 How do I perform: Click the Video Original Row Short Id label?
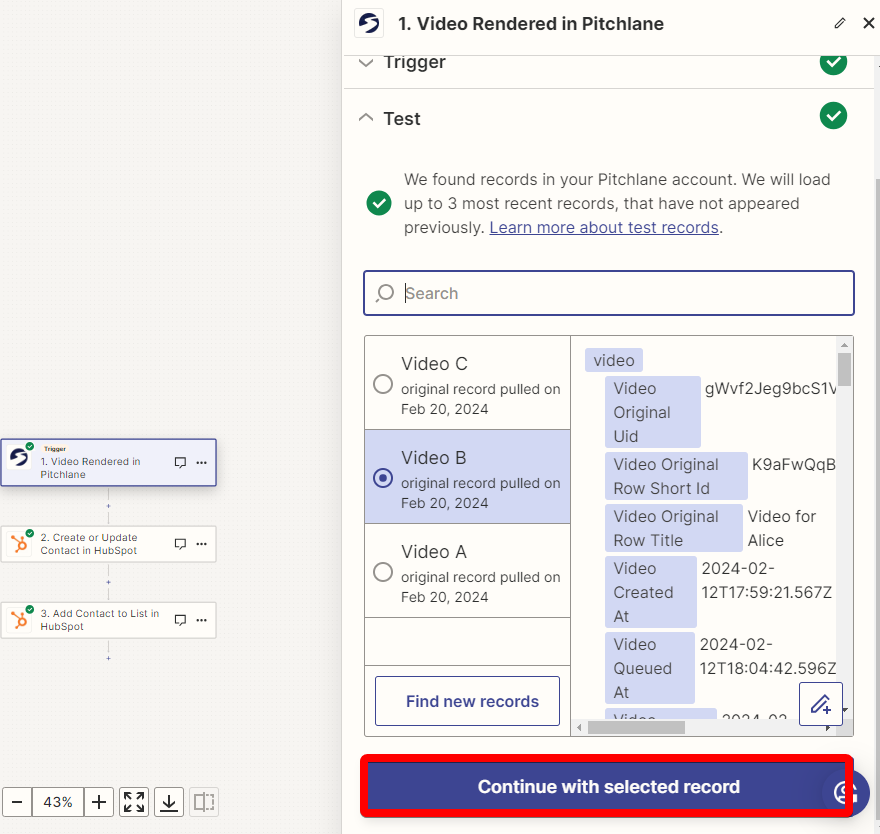click(x=676, y=476)
